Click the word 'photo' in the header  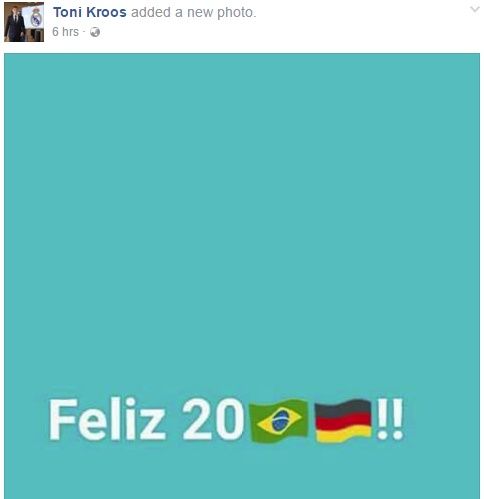(x=235, y=13)
